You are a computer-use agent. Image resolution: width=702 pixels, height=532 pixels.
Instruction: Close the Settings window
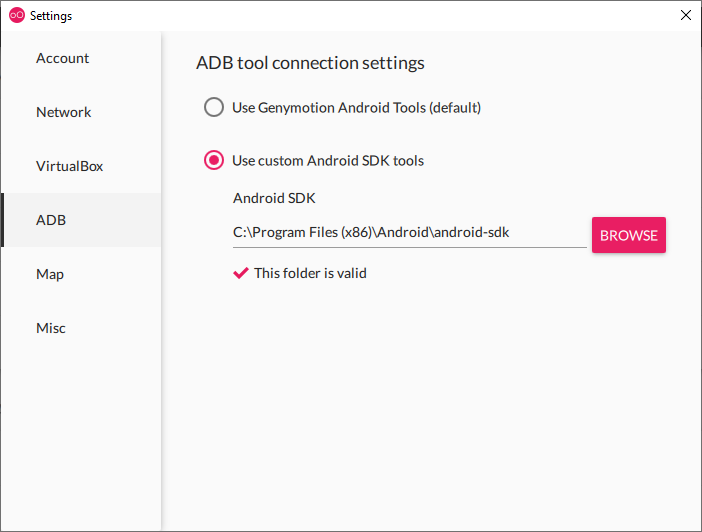pos(685,15)
